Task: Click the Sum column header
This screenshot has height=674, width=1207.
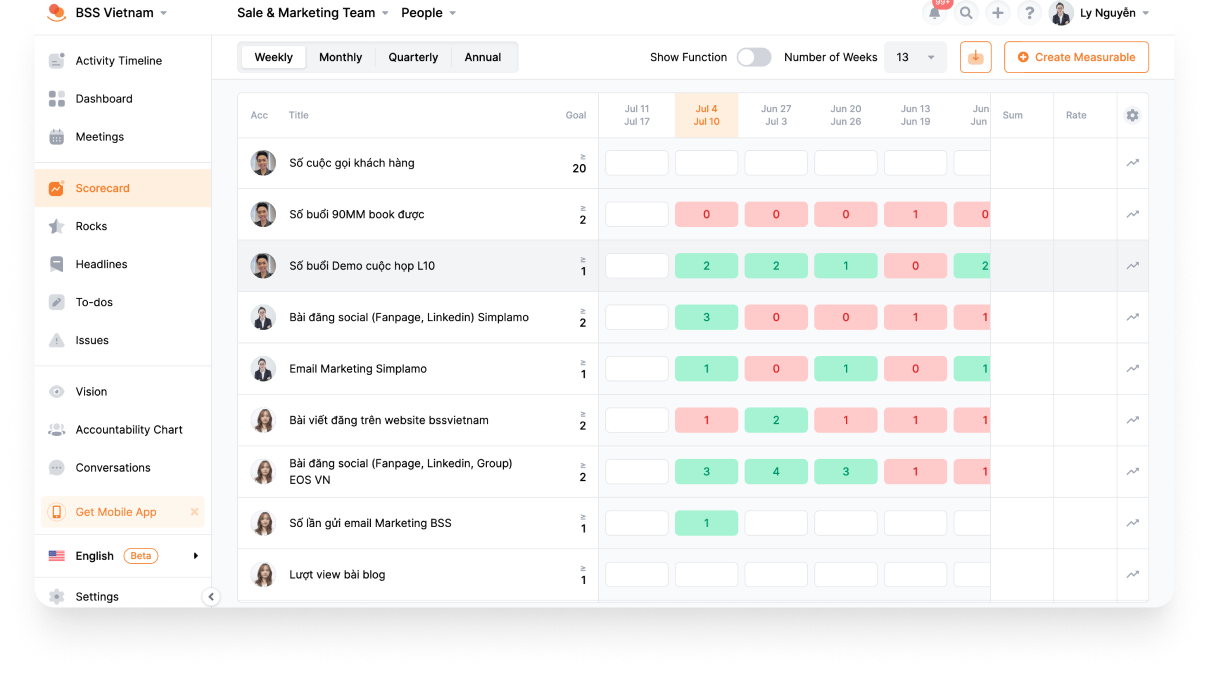Action: click(1013, 115)
